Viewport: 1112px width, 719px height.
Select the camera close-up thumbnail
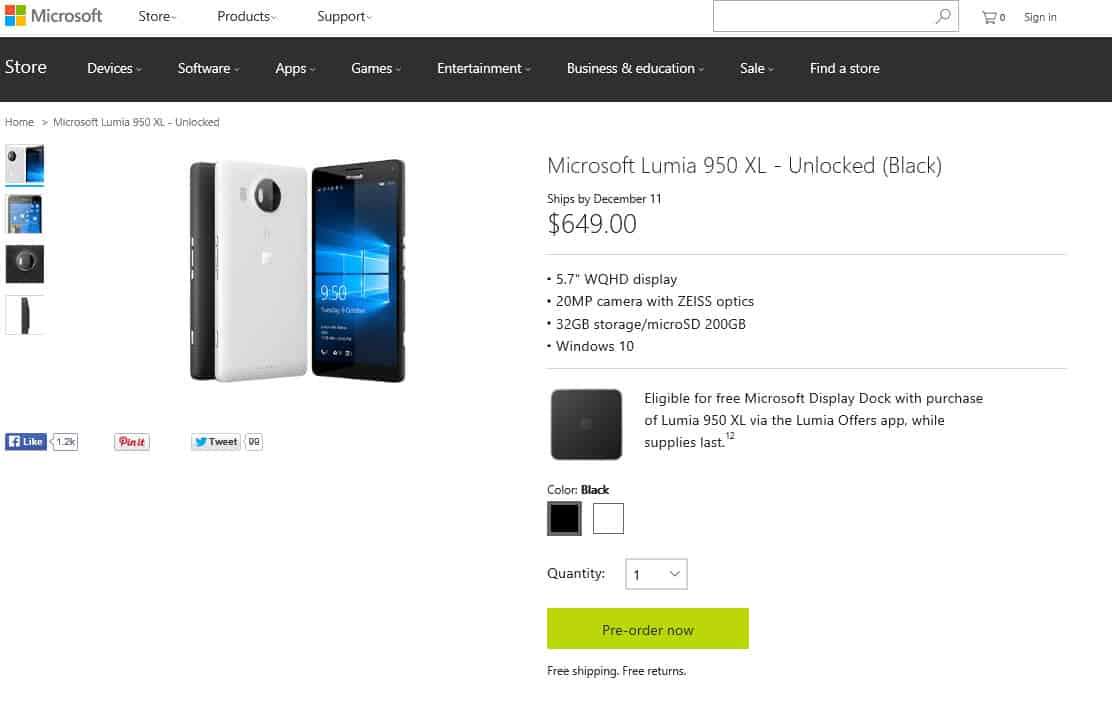(x=25, y=264)
